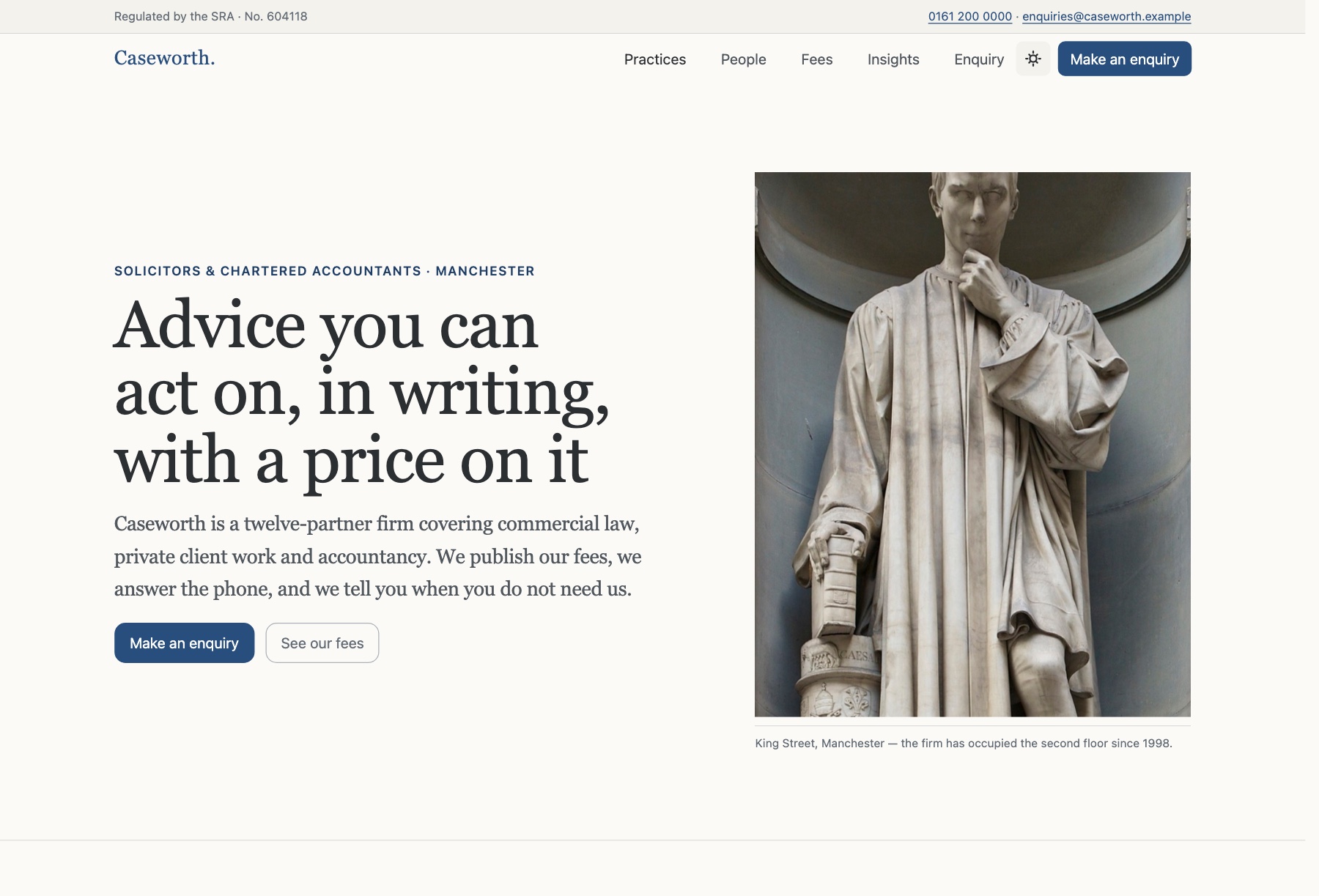Click the King Street, Manchester image caption
Screen dimensions: 1319x896
tap(964, 743)
